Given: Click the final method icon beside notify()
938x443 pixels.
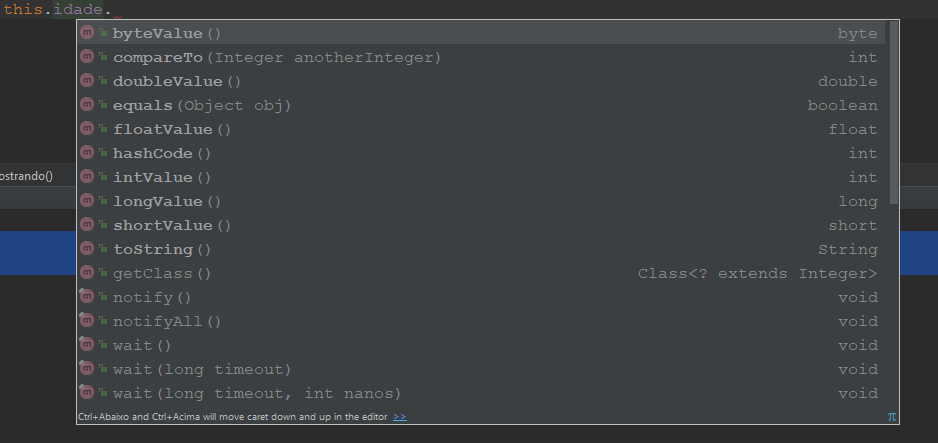Looking at the screenshot, I should [87, 296].
